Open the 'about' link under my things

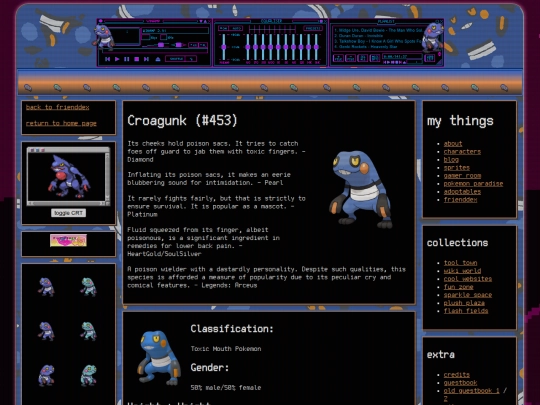[x=453, y=144]
